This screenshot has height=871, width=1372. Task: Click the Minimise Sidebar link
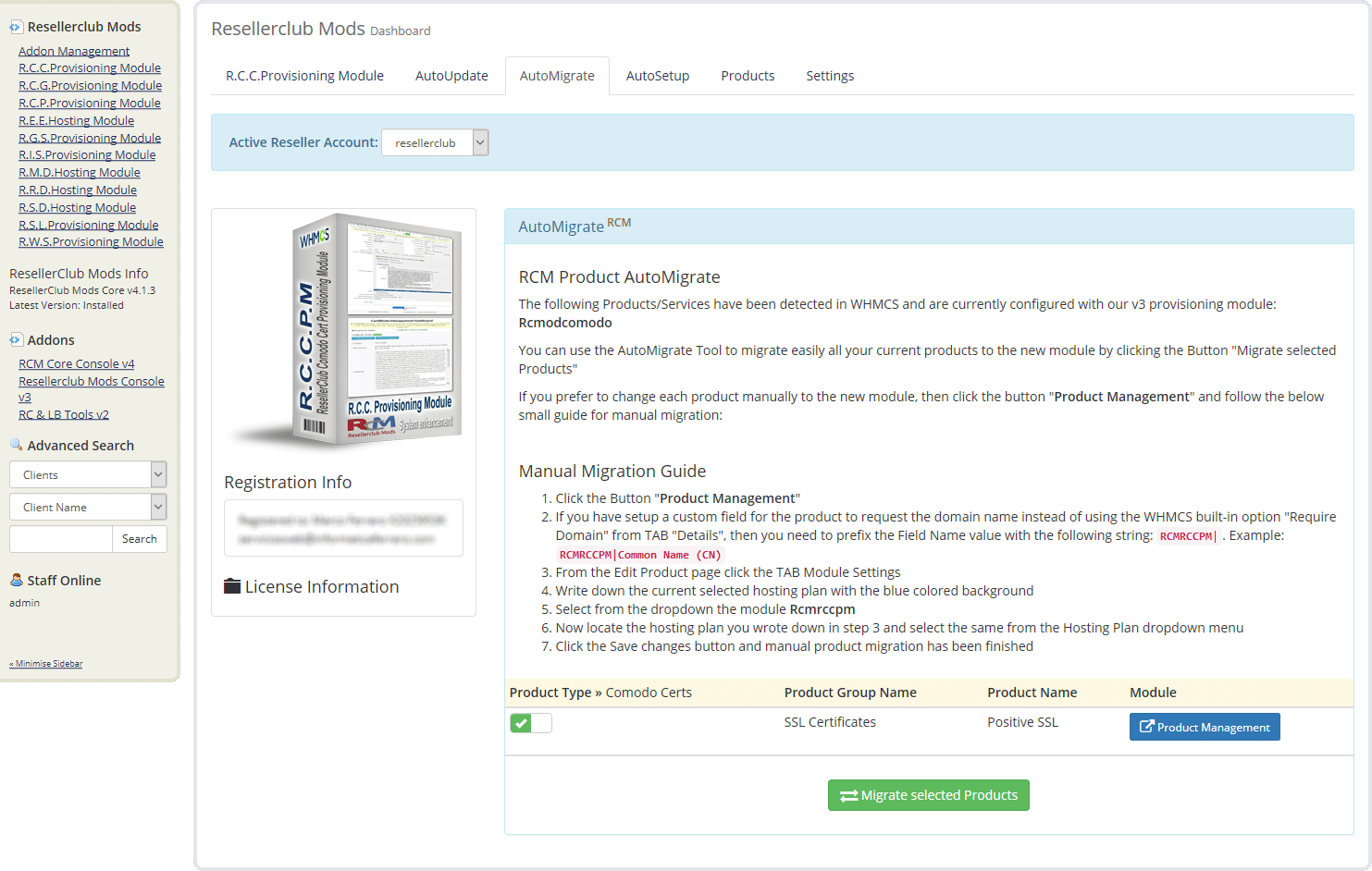tap(46, 664)
